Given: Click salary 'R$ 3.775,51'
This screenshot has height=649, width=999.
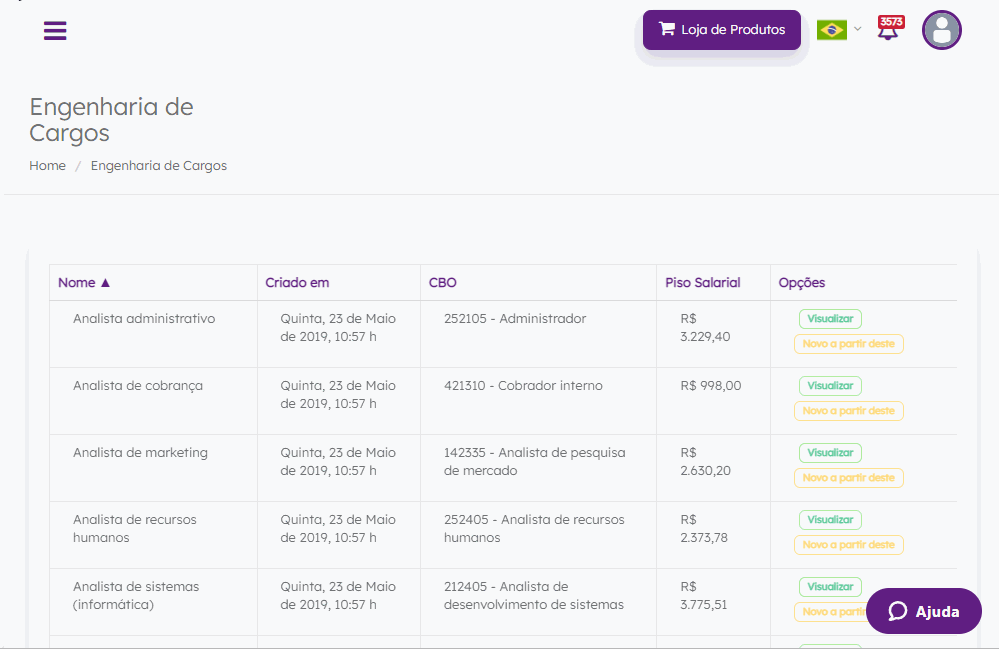Looking at the screenshot, I should coord(703,596).
